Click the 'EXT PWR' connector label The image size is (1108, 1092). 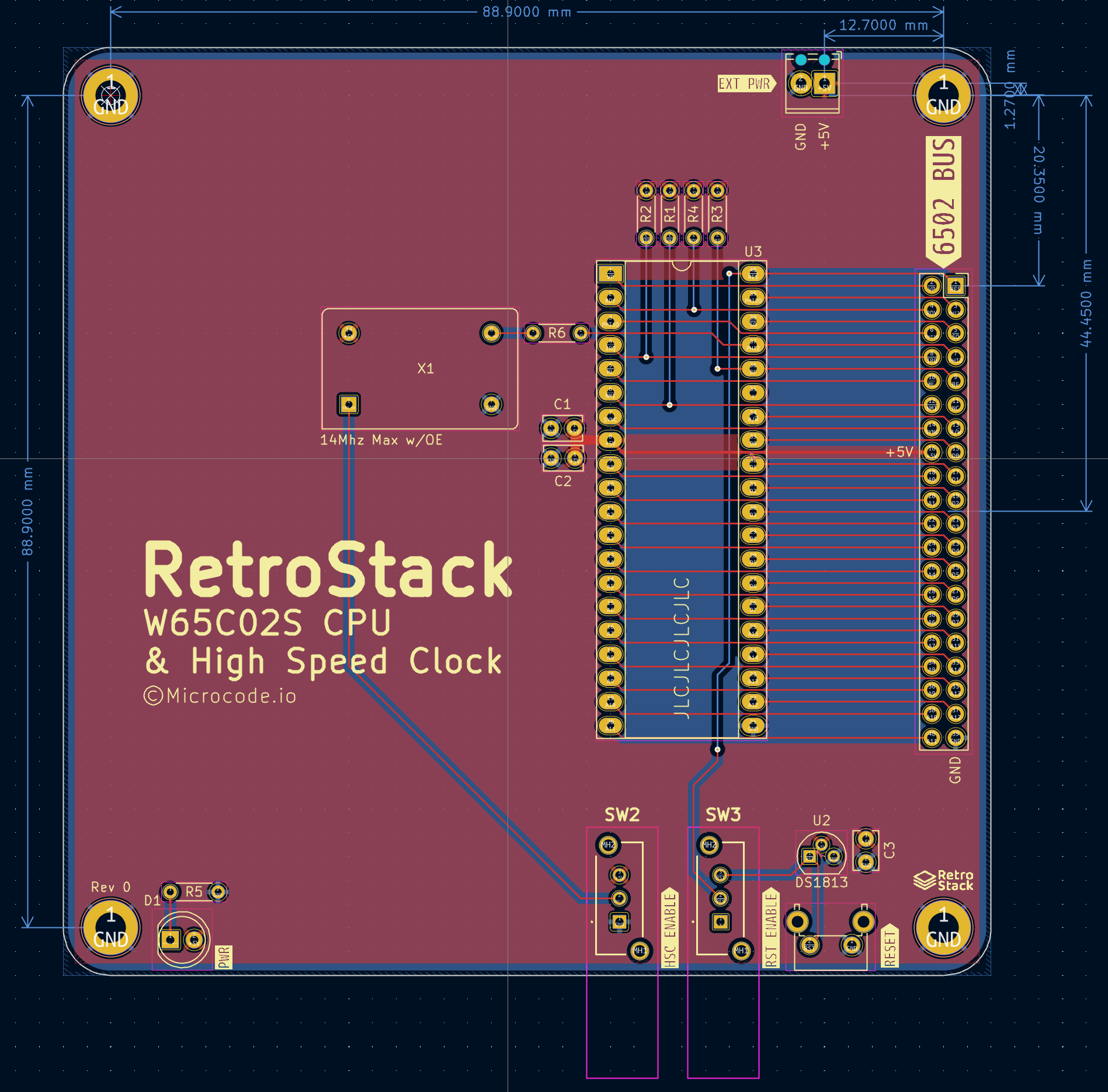(x=747, y=84)
